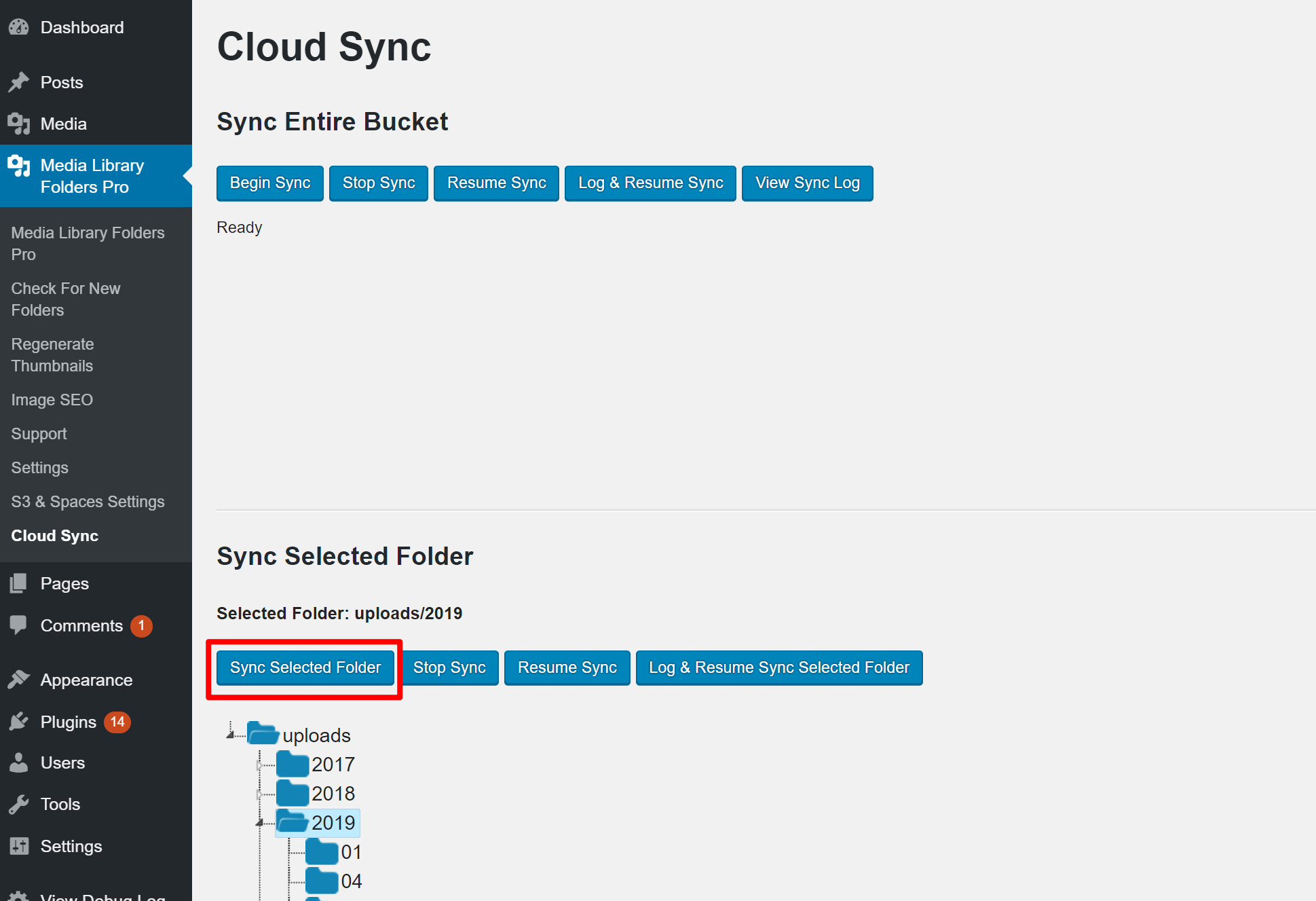Select the Users person icon
This screenshot has height=901, width=1316.
coord(18,762)
